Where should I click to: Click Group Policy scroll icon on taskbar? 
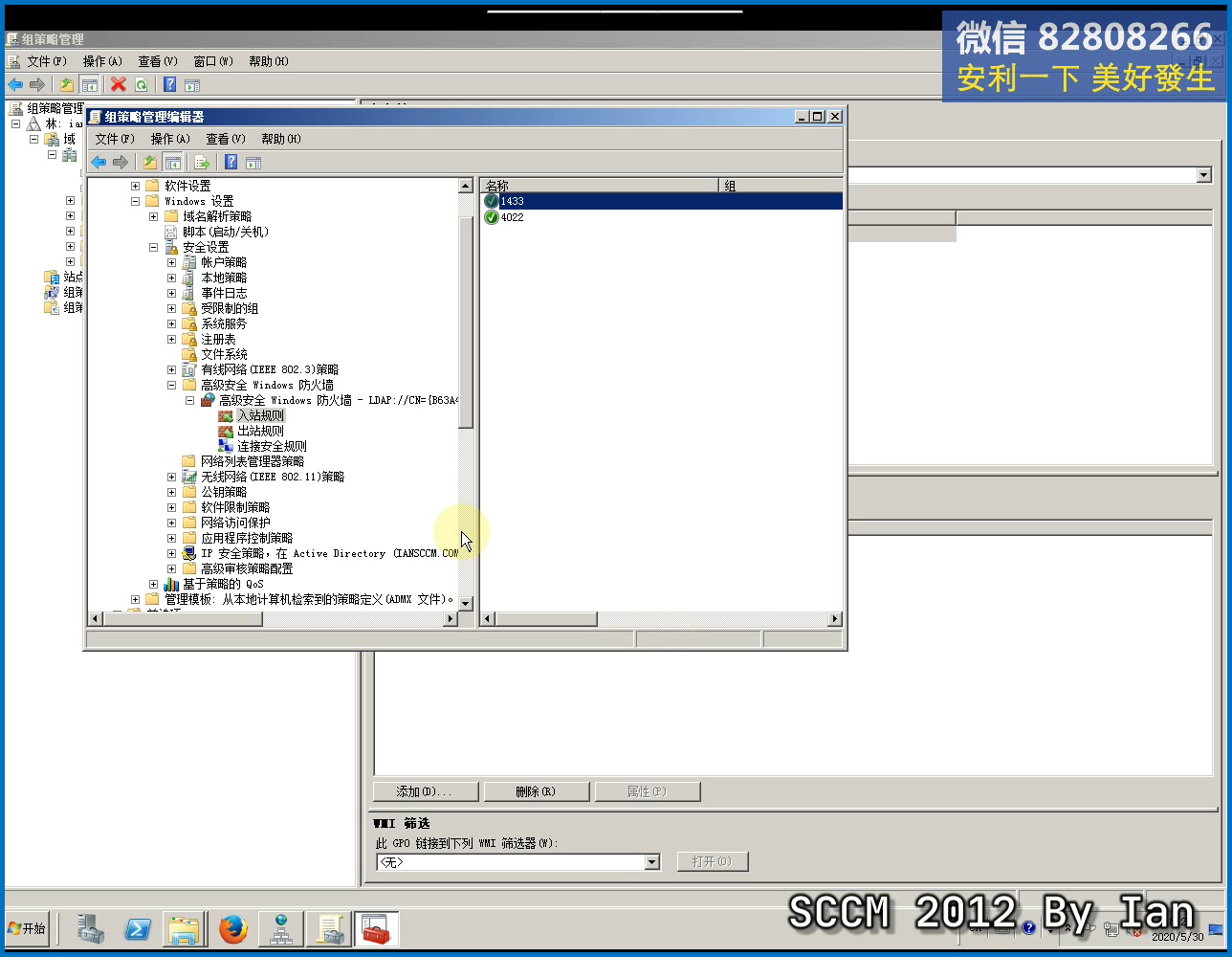click(x=329, y=928)
